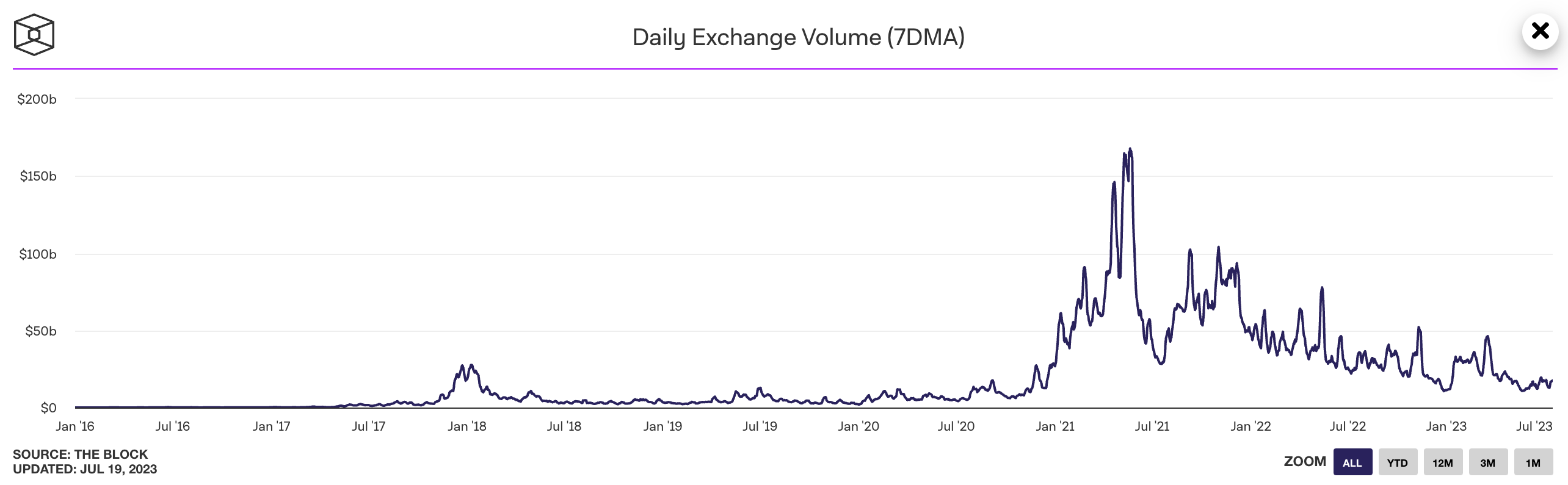This screenshot has height=485, width=1568.
Task: Click the $200b y-axis label
Action: click(37, 99)
